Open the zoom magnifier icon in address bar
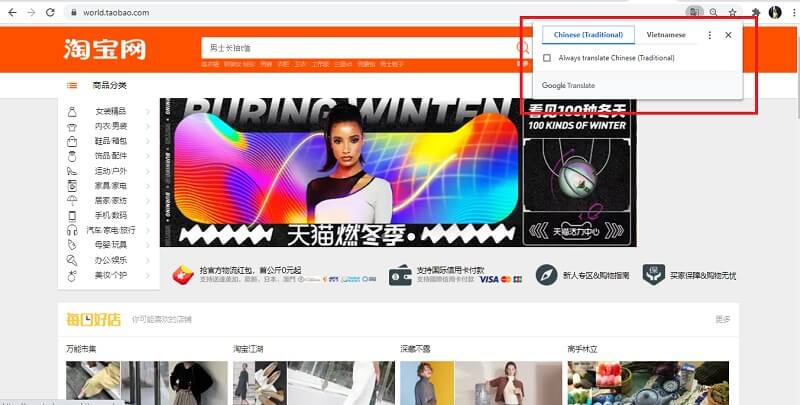This screenshot has width=800, height=405. [713, 12]
